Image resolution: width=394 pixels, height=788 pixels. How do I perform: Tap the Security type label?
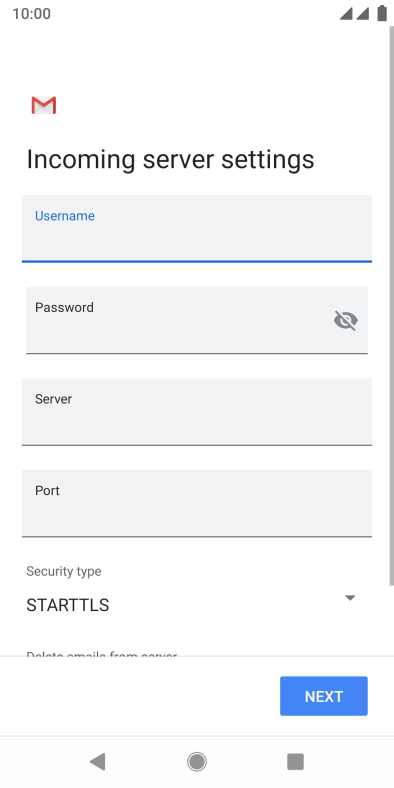(64, 571)
